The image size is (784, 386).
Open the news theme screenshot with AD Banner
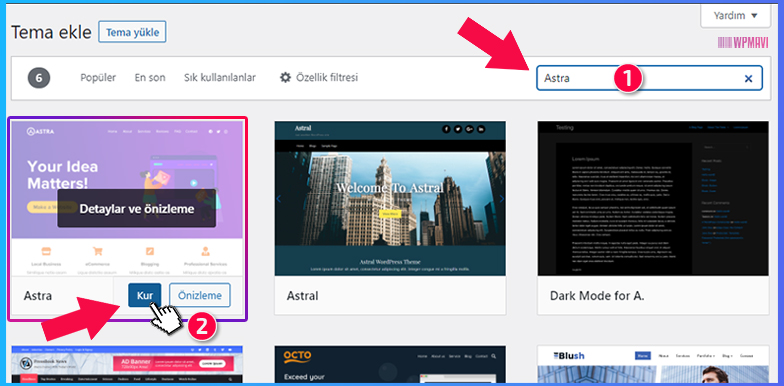[127, 364]
